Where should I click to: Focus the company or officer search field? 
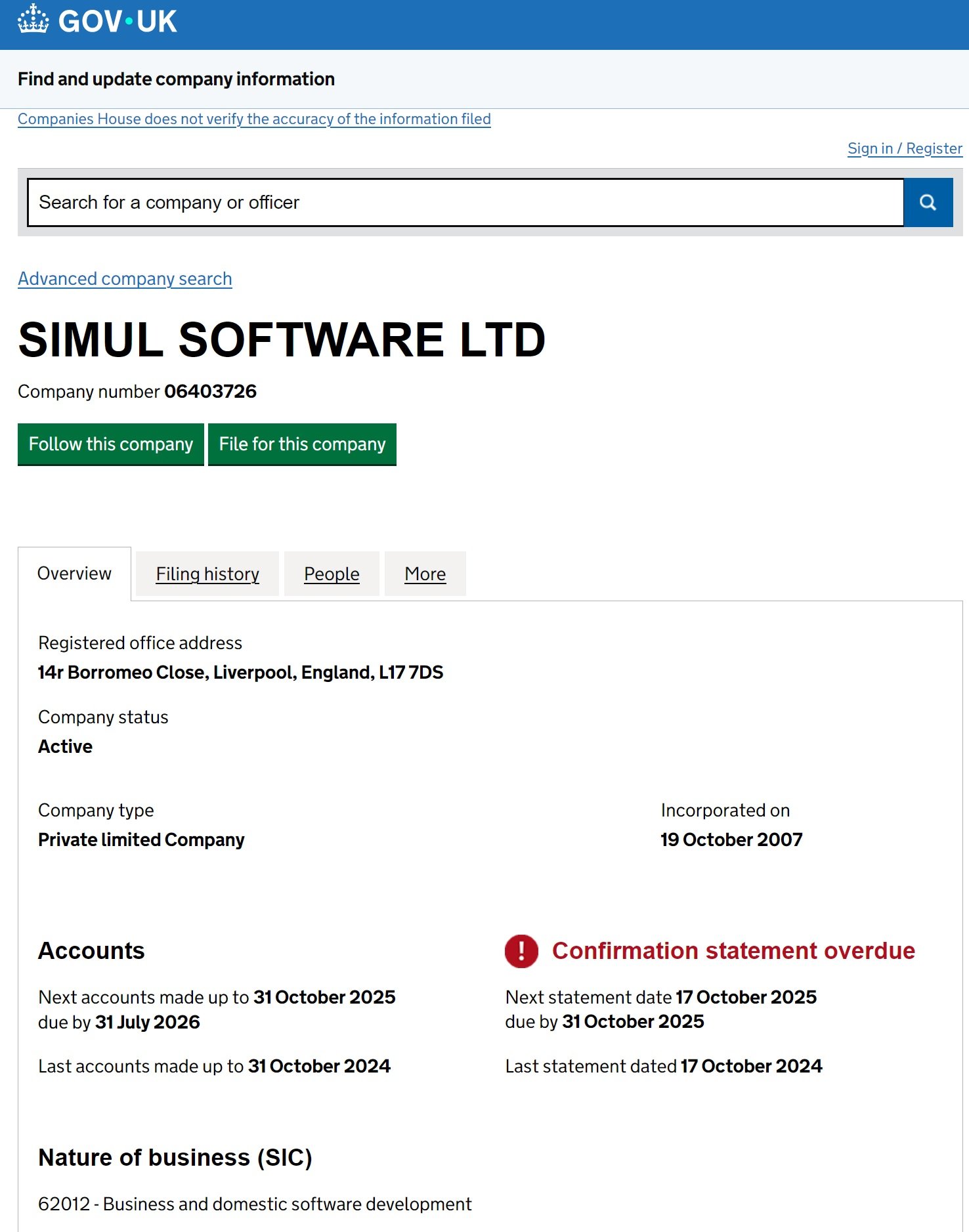click(x=465, y=202)
